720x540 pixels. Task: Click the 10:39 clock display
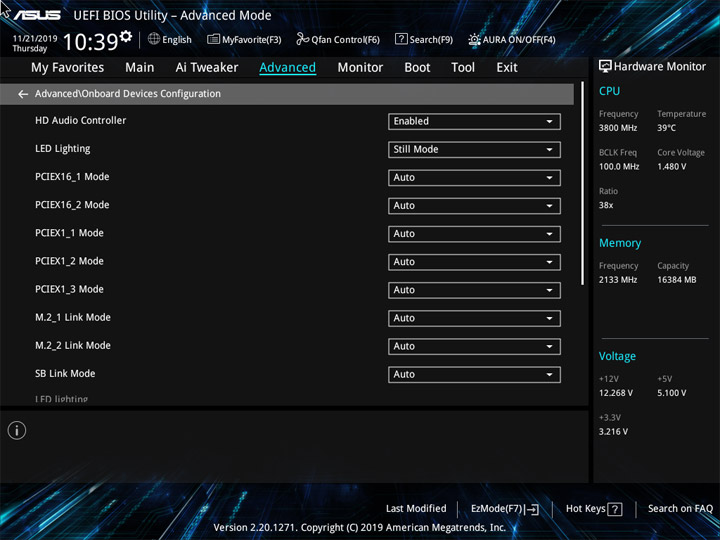tap(90, 42)
